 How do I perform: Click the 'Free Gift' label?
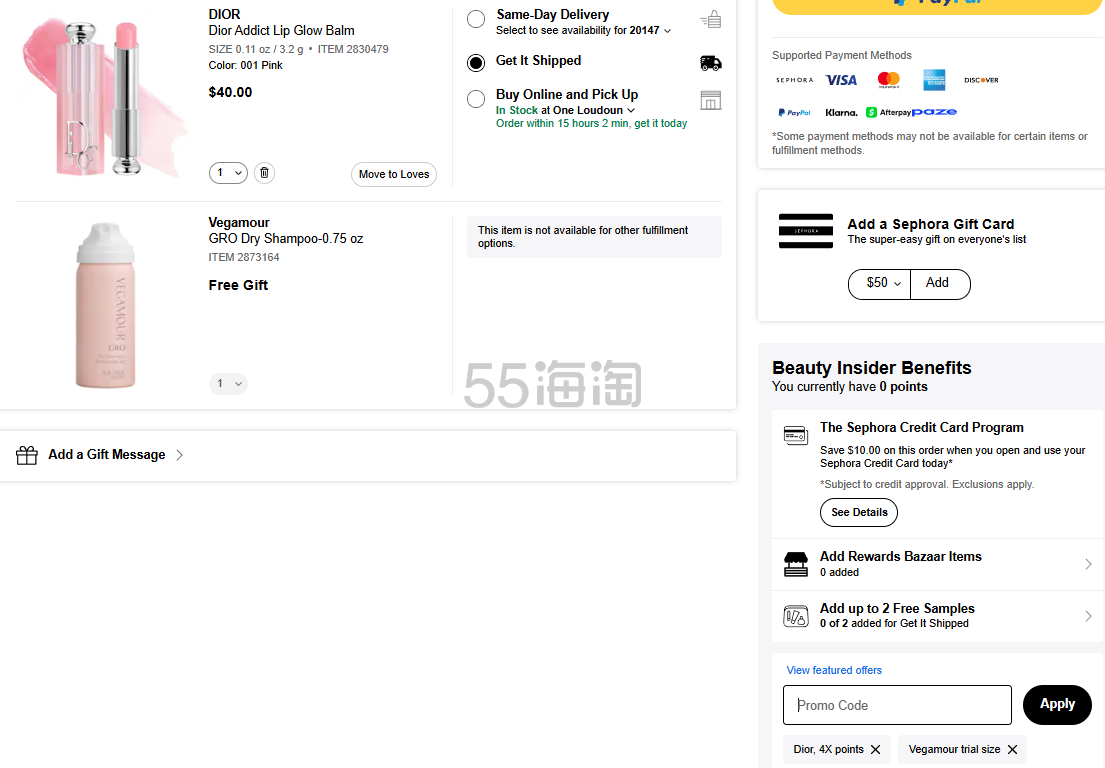[x=238, y=285]
